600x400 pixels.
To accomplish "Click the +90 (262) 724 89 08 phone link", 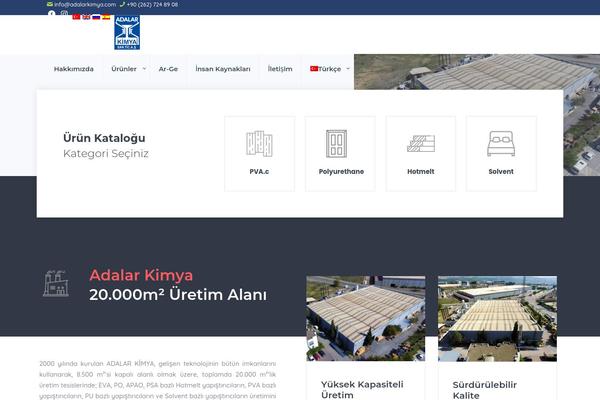I will coord(152,5).
